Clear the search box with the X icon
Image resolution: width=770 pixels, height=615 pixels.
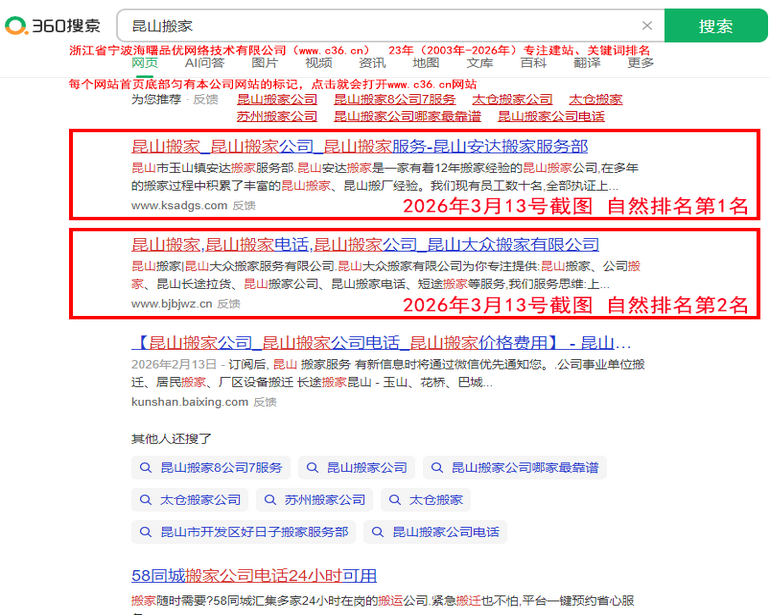tap(647, 26)
